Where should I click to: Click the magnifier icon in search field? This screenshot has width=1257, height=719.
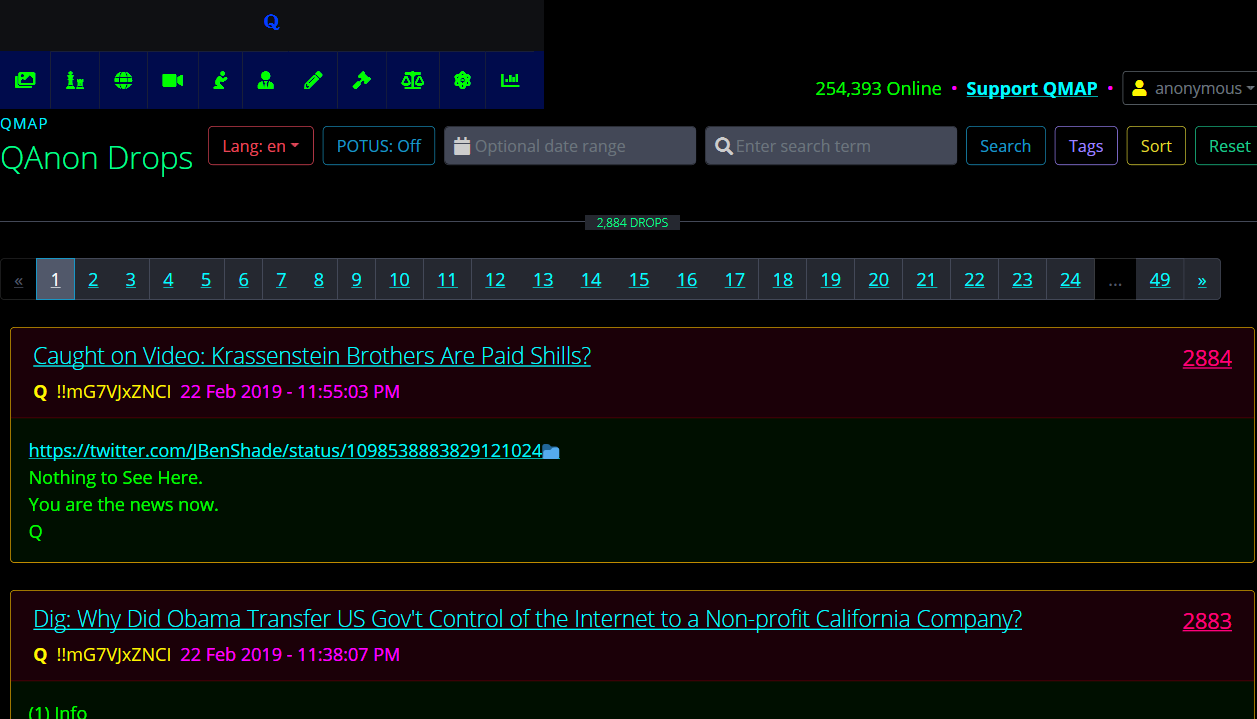coord(725,146)
